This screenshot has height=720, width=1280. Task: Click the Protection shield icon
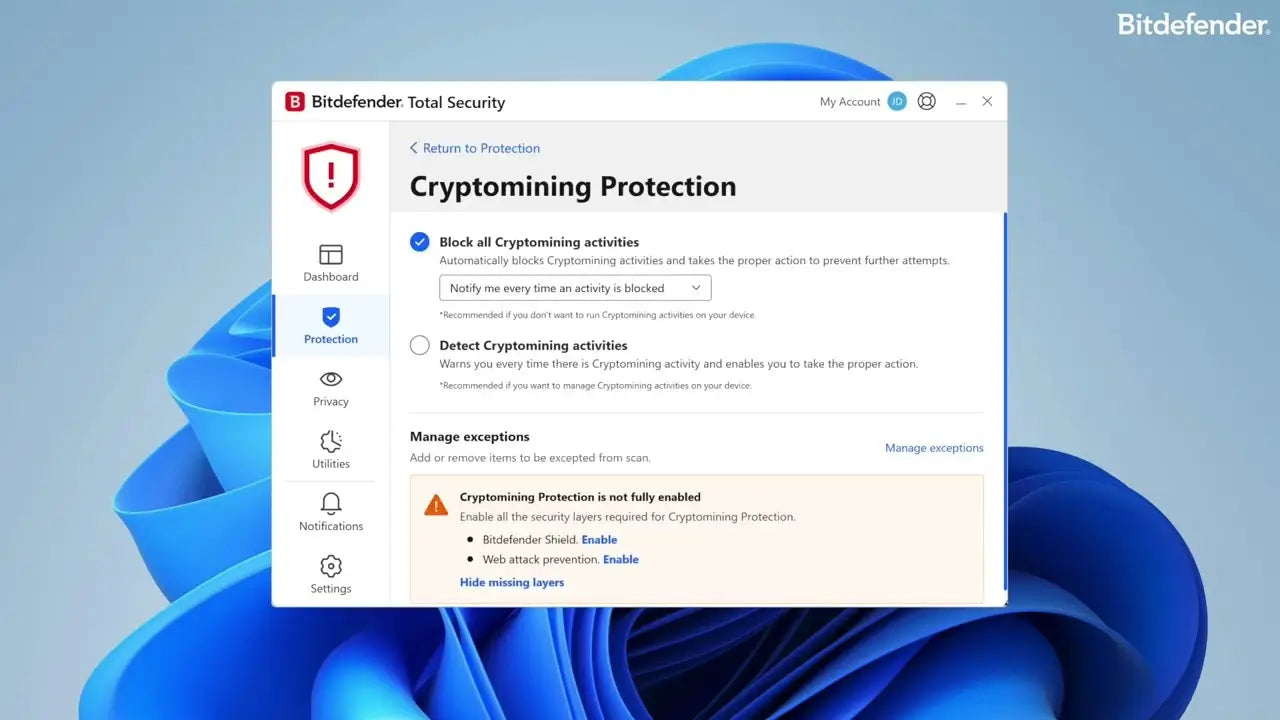pos(331,317)
